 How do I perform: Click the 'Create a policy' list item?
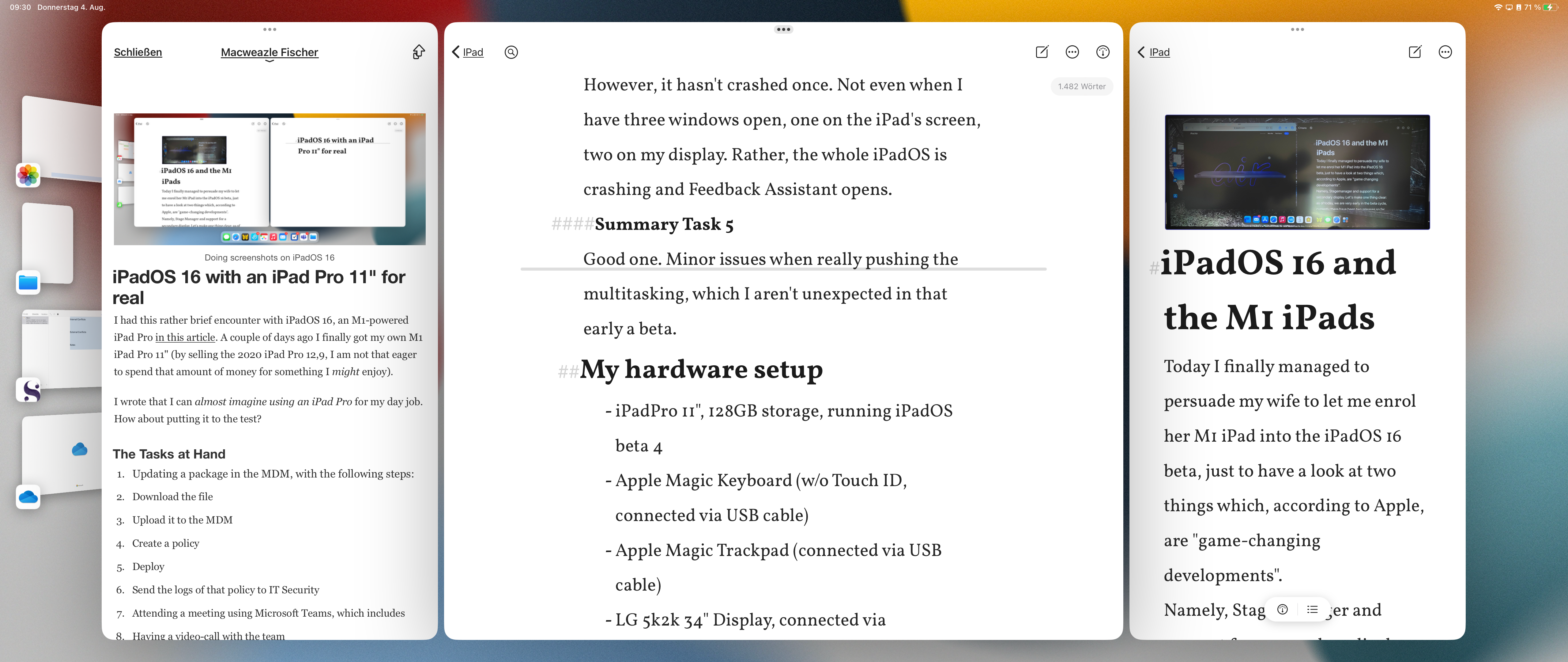[x=166, y=543]
